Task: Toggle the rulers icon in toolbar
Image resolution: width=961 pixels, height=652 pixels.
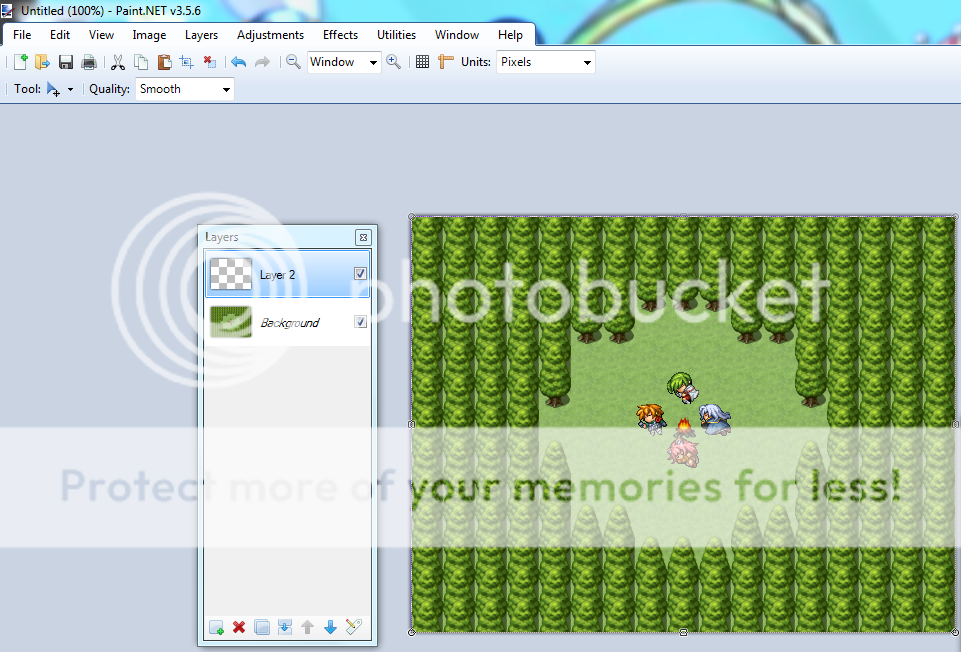Action: (x=446, y=62)
